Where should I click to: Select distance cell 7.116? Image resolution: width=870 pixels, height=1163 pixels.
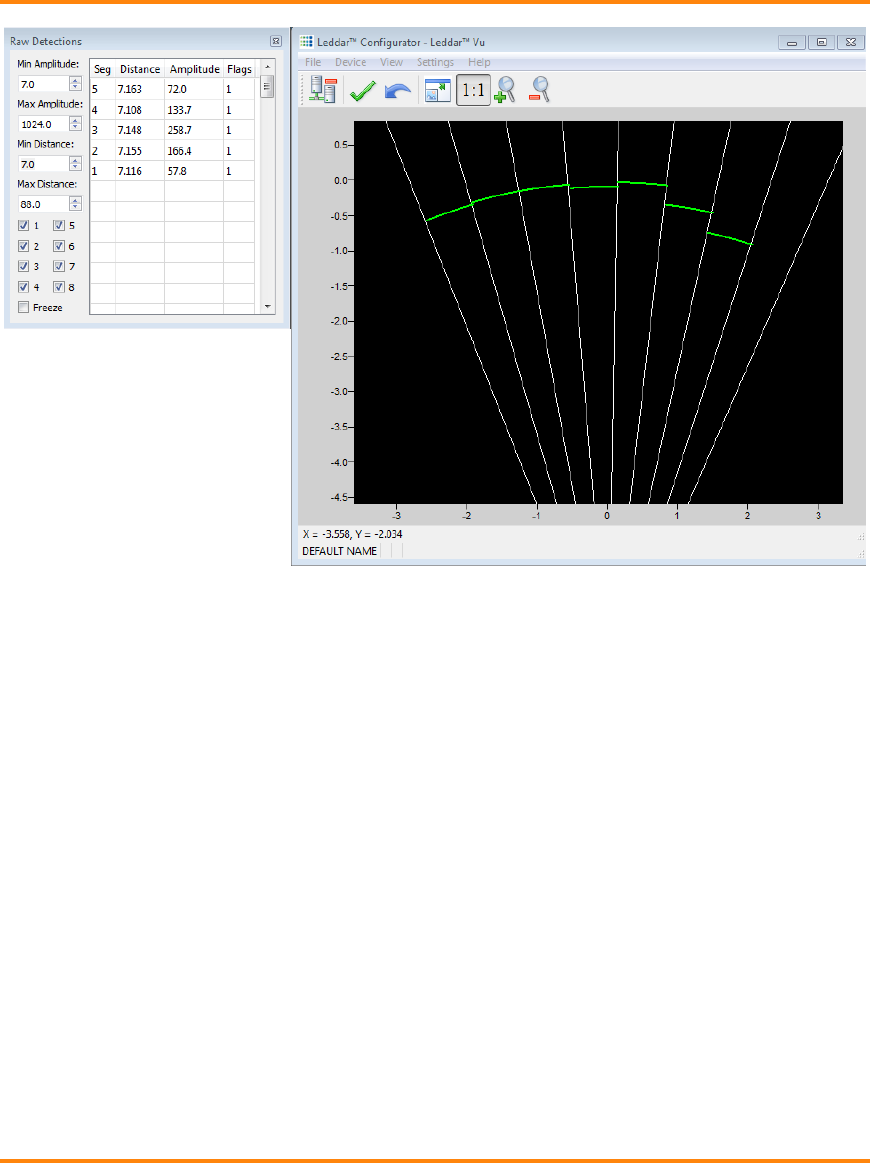(139, 171)
